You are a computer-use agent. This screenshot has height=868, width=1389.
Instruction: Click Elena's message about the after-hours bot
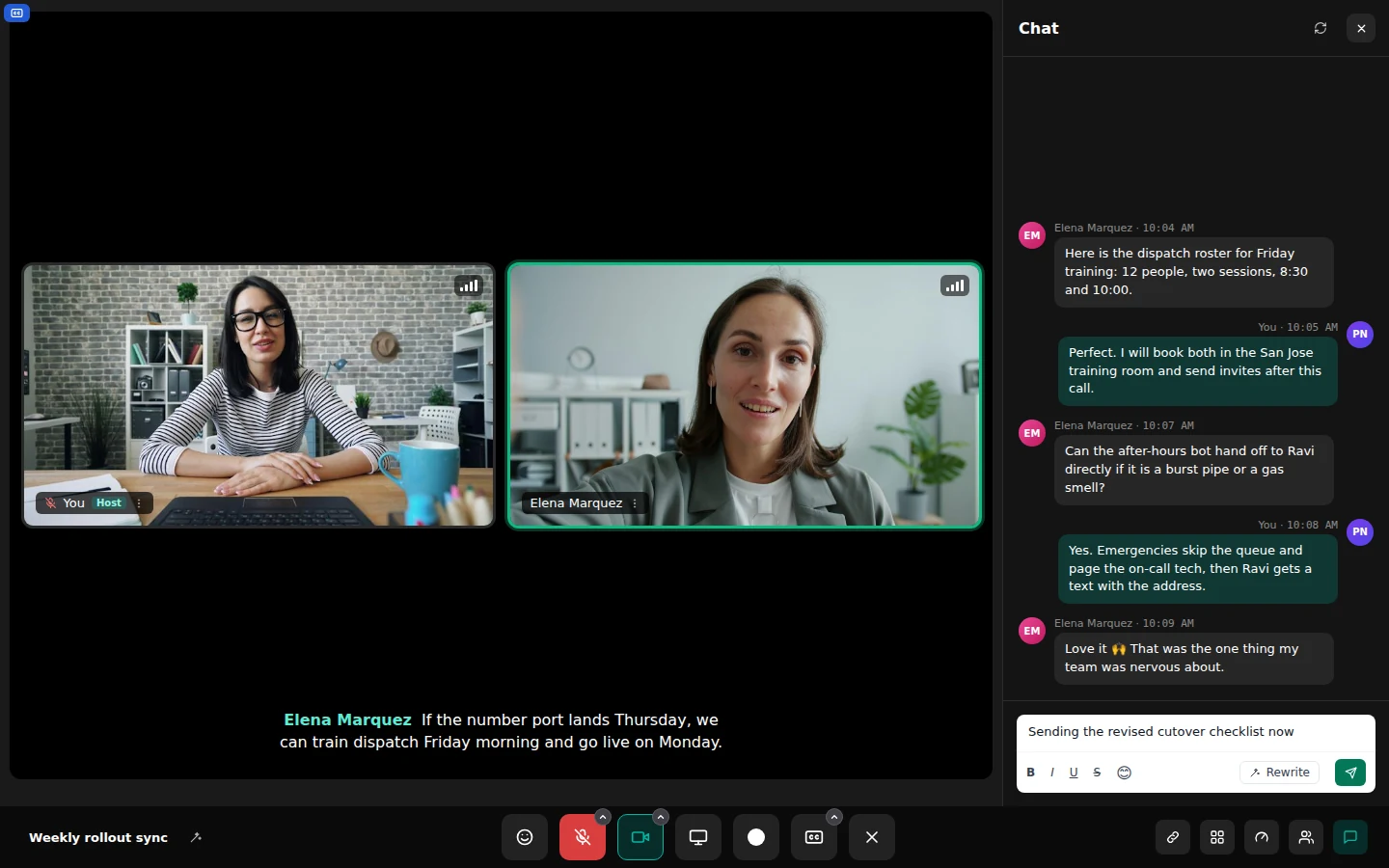[1193, 470]
